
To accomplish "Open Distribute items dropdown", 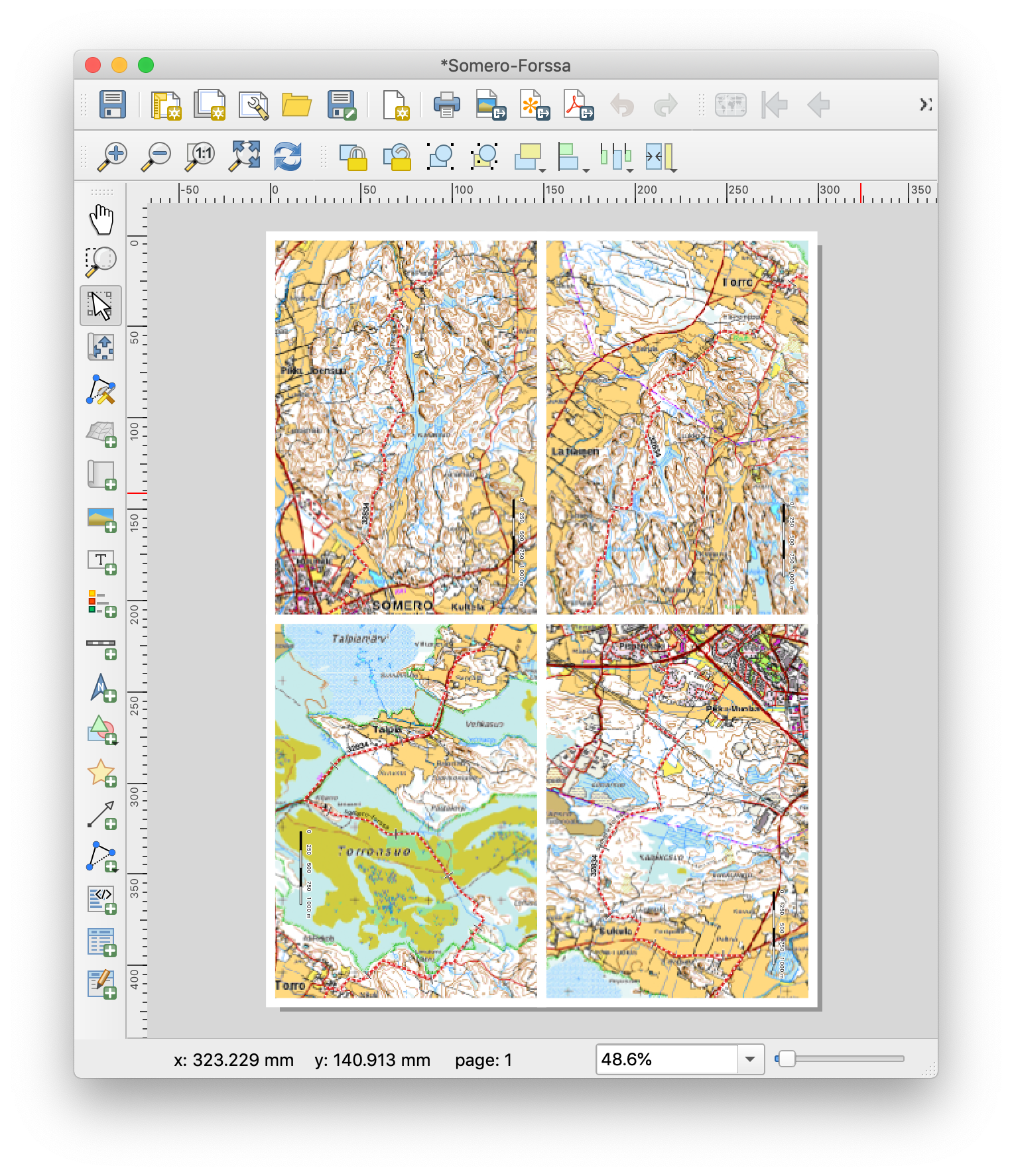I will point(617,158).
